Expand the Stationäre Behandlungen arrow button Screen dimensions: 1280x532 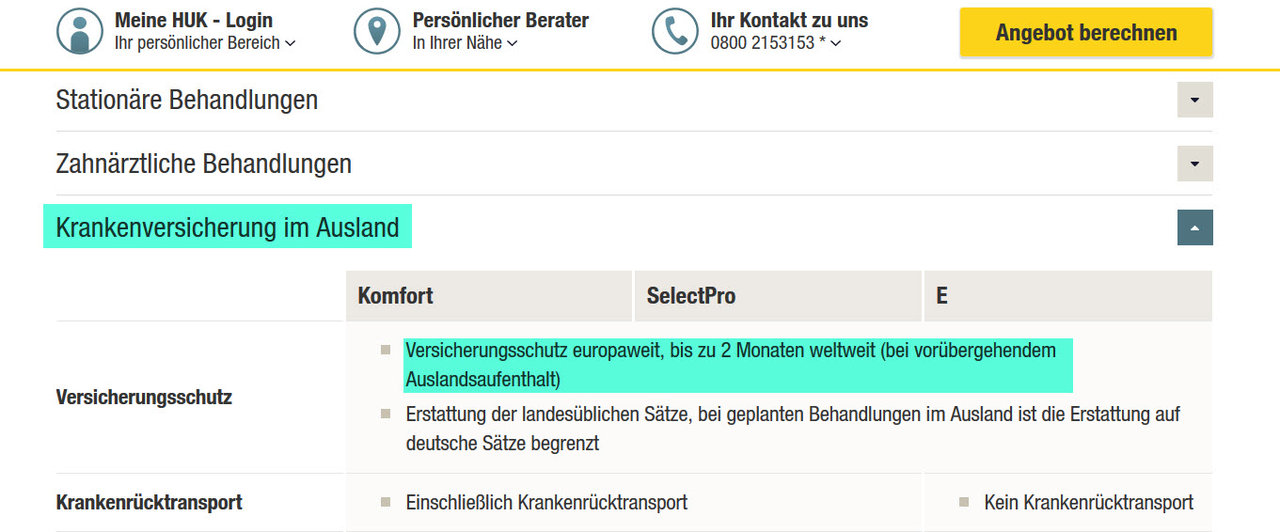[1194, 100]
